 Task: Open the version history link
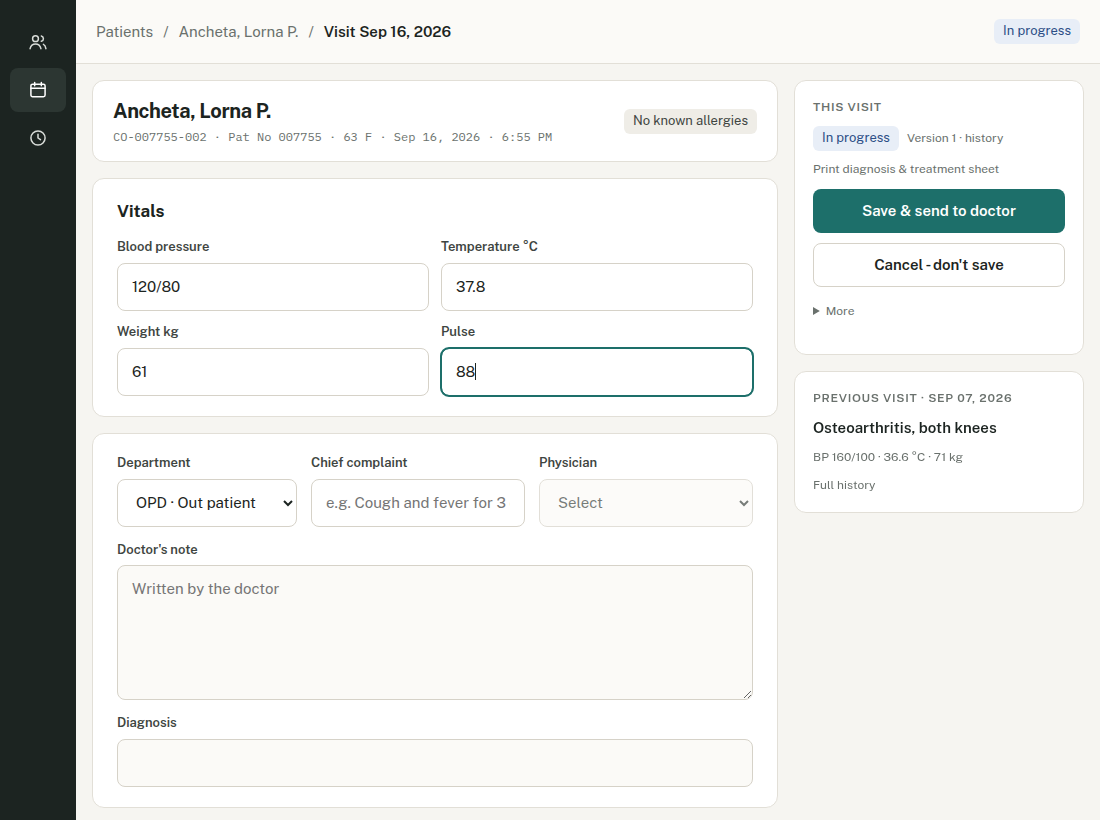pyautogui.click(x=984, y=138)
